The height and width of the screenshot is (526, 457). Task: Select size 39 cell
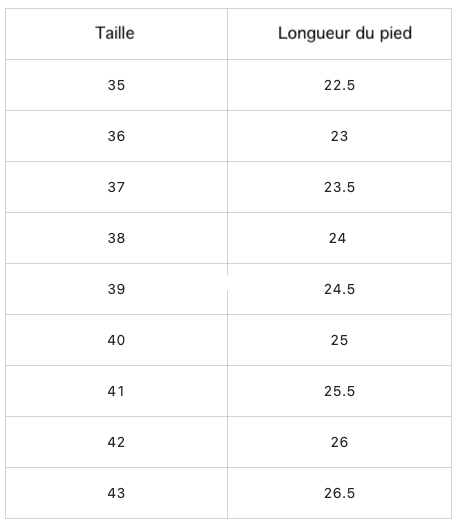[116, 289]
